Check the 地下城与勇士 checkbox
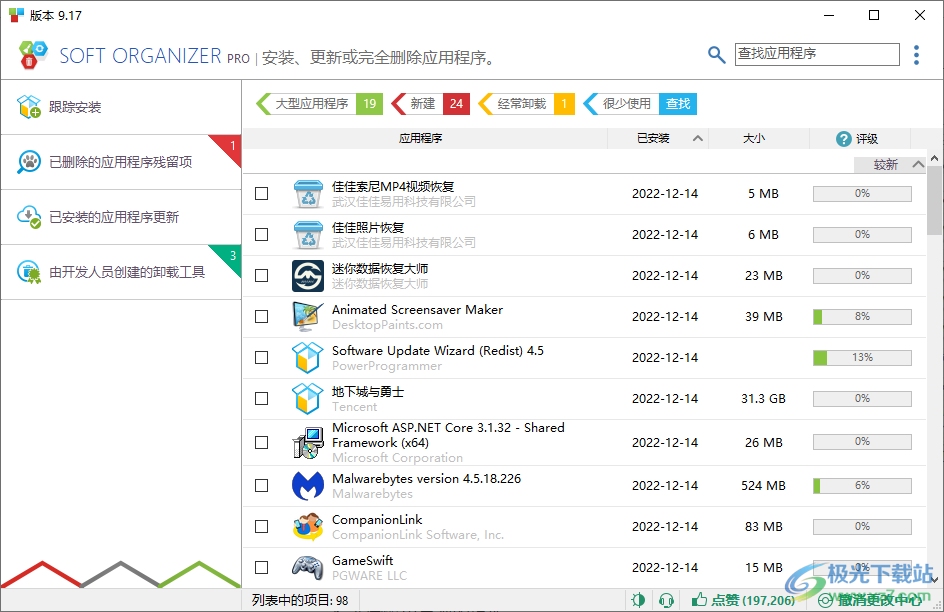The image size is (944, 612). [261, 398]
